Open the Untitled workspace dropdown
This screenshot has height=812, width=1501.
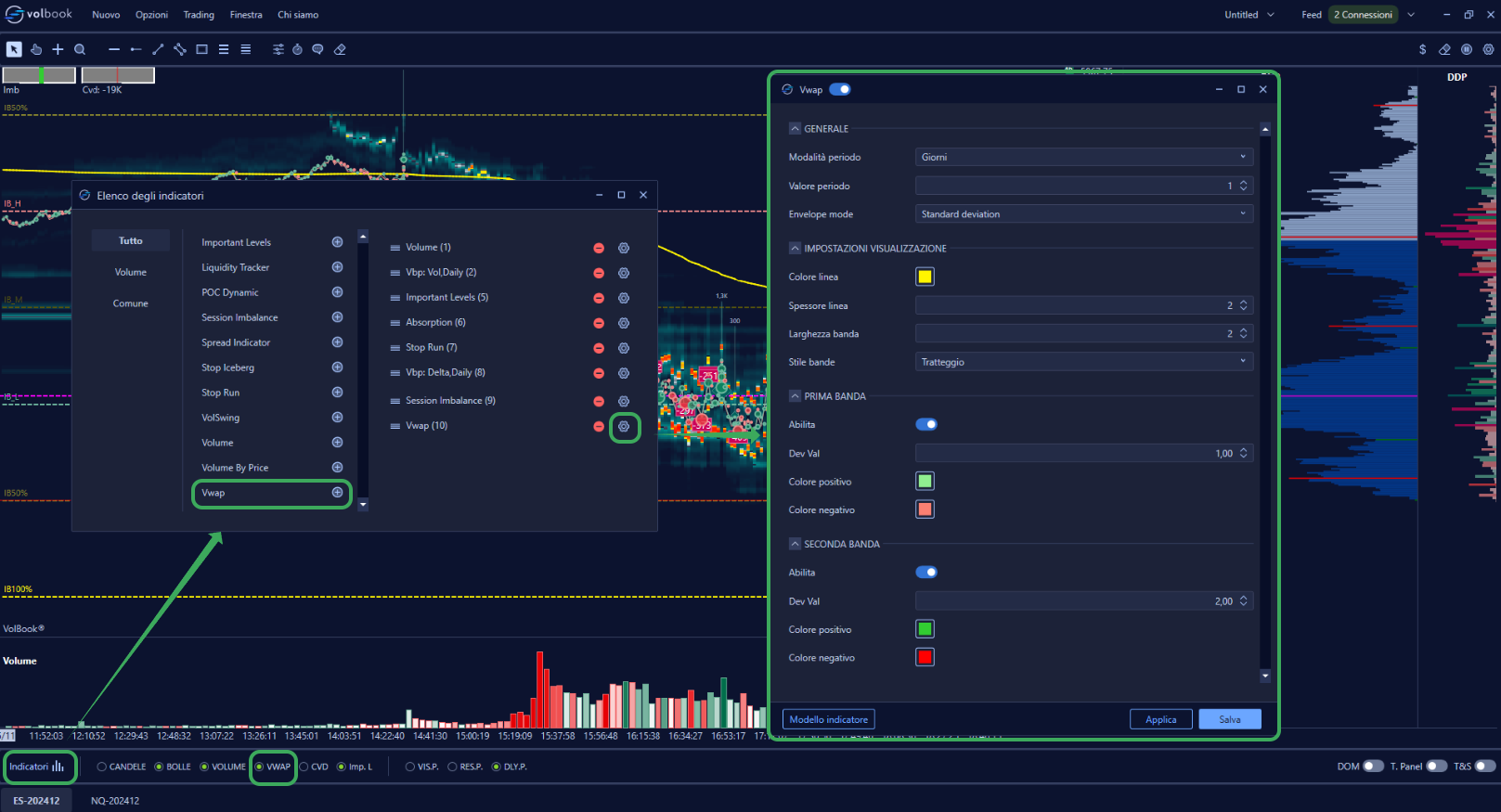tap(1249, 15)
